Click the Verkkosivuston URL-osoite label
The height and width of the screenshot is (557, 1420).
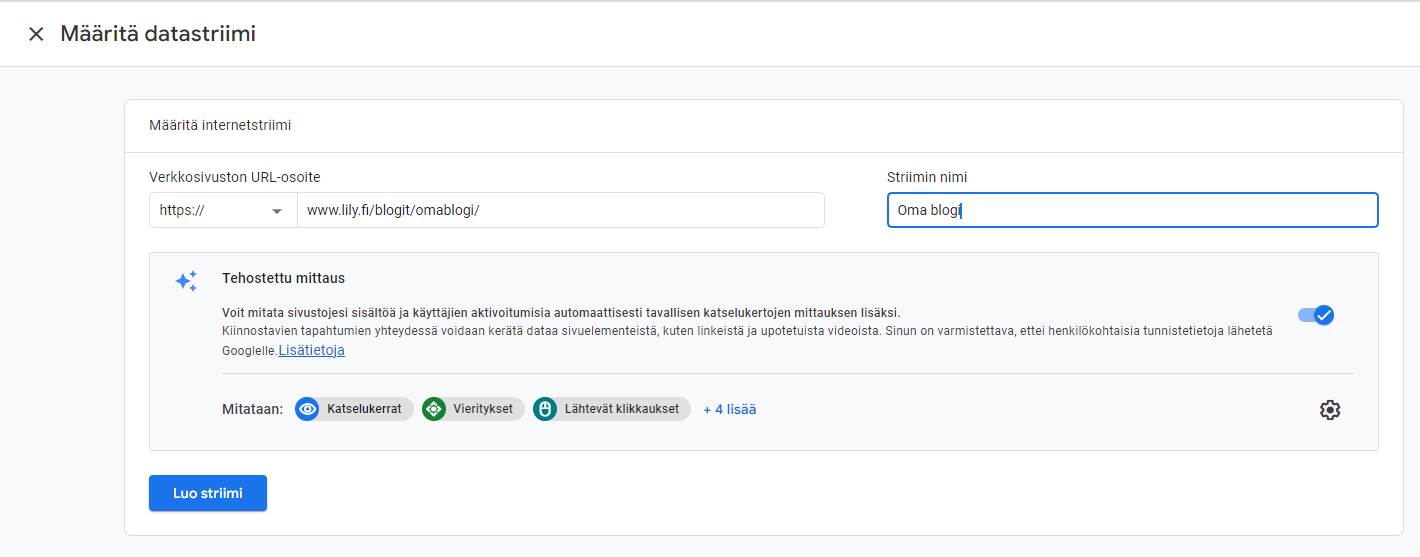click(234, 177)
